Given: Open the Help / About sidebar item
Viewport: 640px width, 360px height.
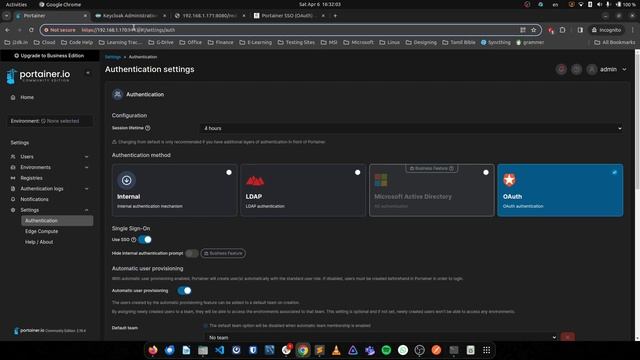Looking at the screenshot, I should pyautogui.click(x=39, y=242).
